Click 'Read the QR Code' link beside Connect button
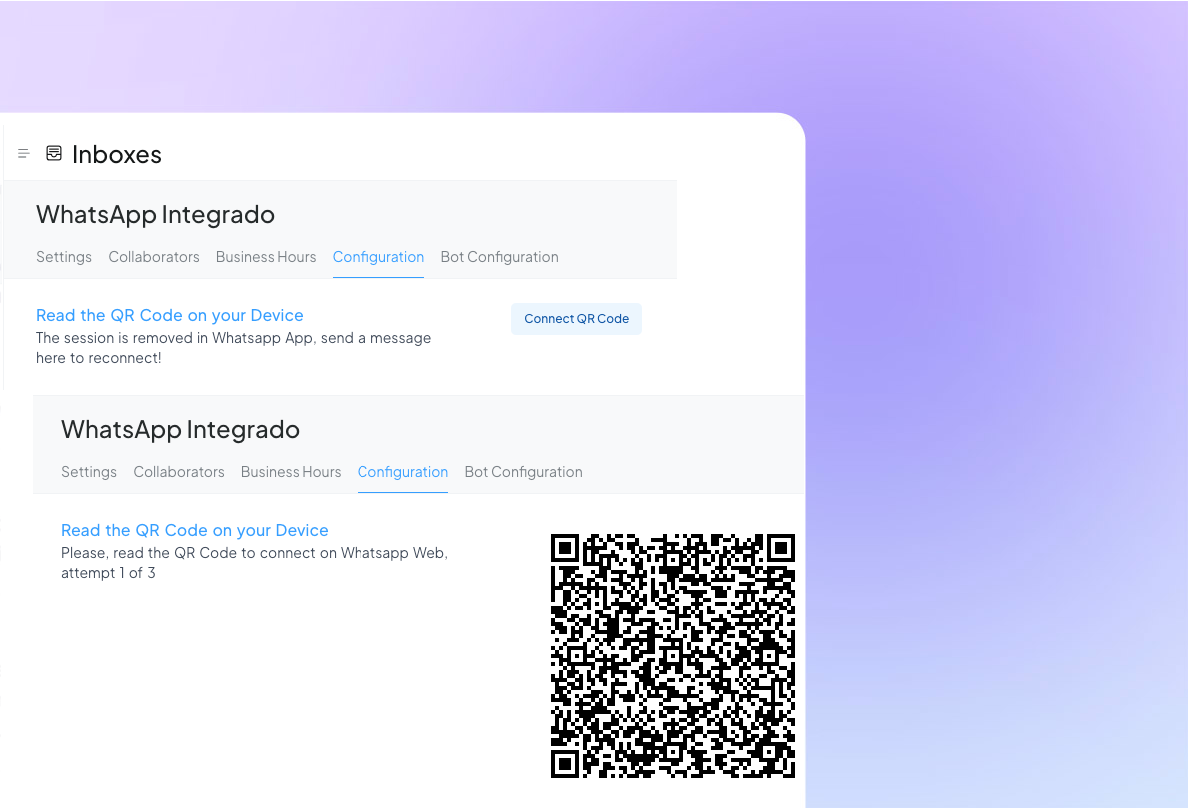The width and height of the screenshot is (1188, 808). [x=170, y=316]
